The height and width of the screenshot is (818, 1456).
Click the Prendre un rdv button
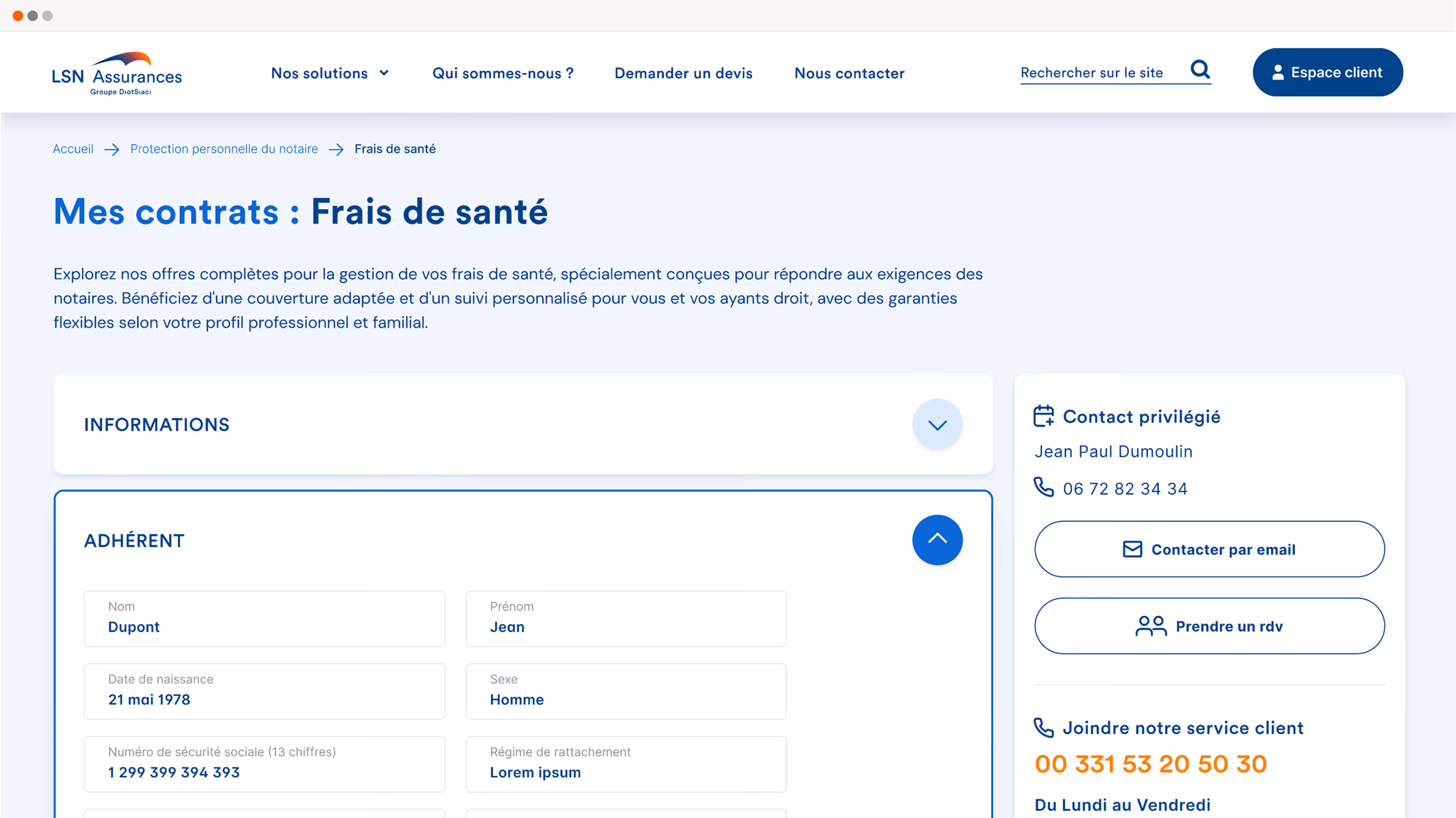(x=1210, y=626)
